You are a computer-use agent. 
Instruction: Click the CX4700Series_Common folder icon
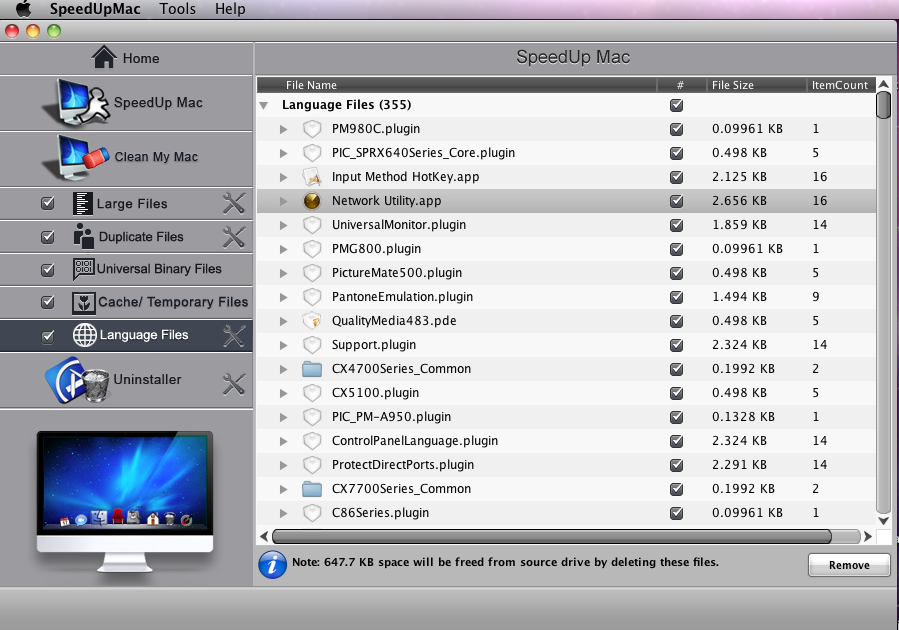pyautogui.click(x=312, y=369)
